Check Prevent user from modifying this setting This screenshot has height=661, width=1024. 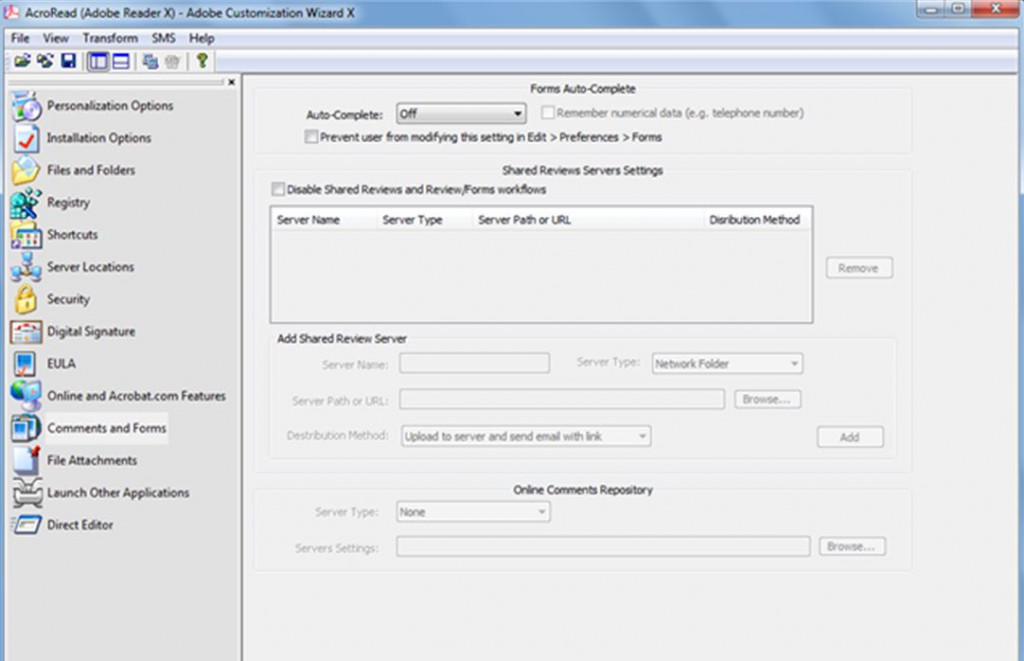[x=312, y=137]
